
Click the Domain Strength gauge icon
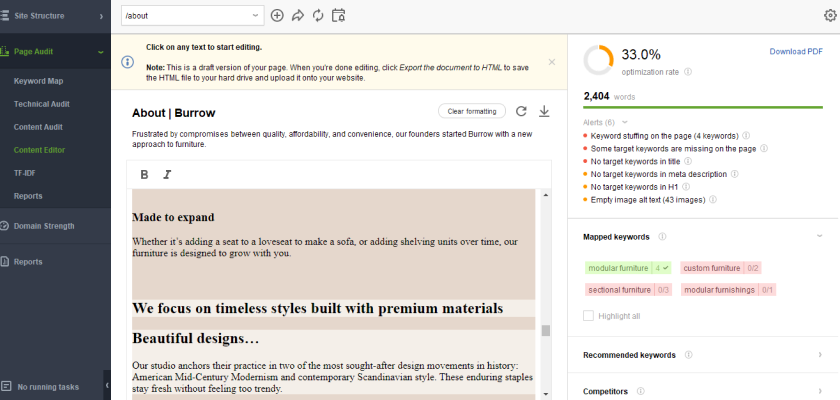4,226
